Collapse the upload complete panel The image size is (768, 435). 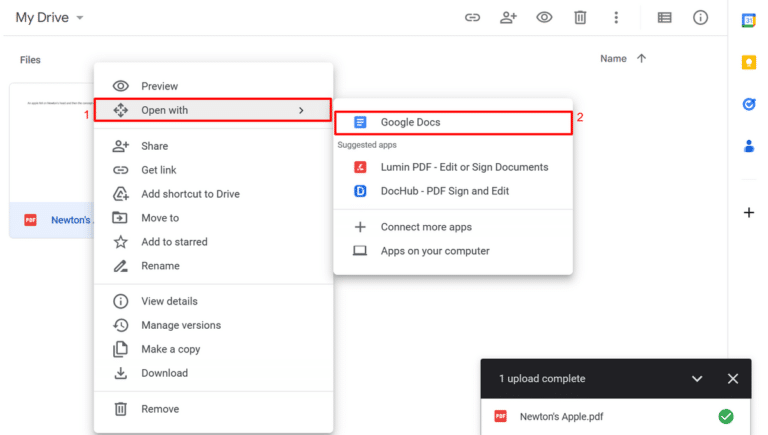[697, 379]
